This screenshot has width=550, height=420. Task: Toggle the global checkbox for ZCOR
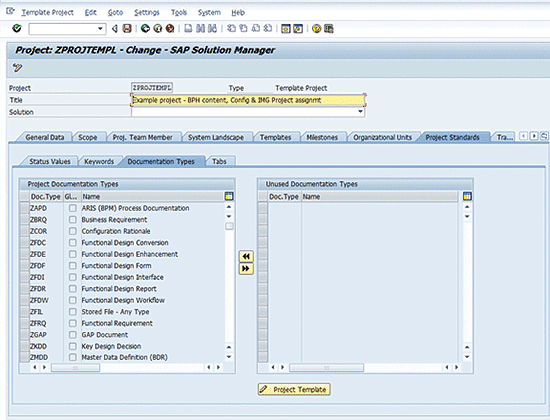(x=73, y=231)
